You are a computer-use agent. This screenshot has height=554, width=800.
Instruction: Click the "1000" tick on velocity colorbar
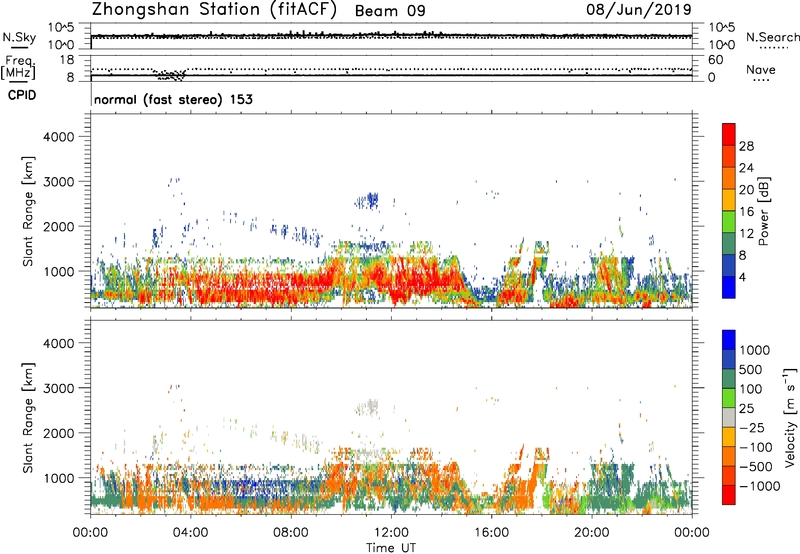coord(754,350)
